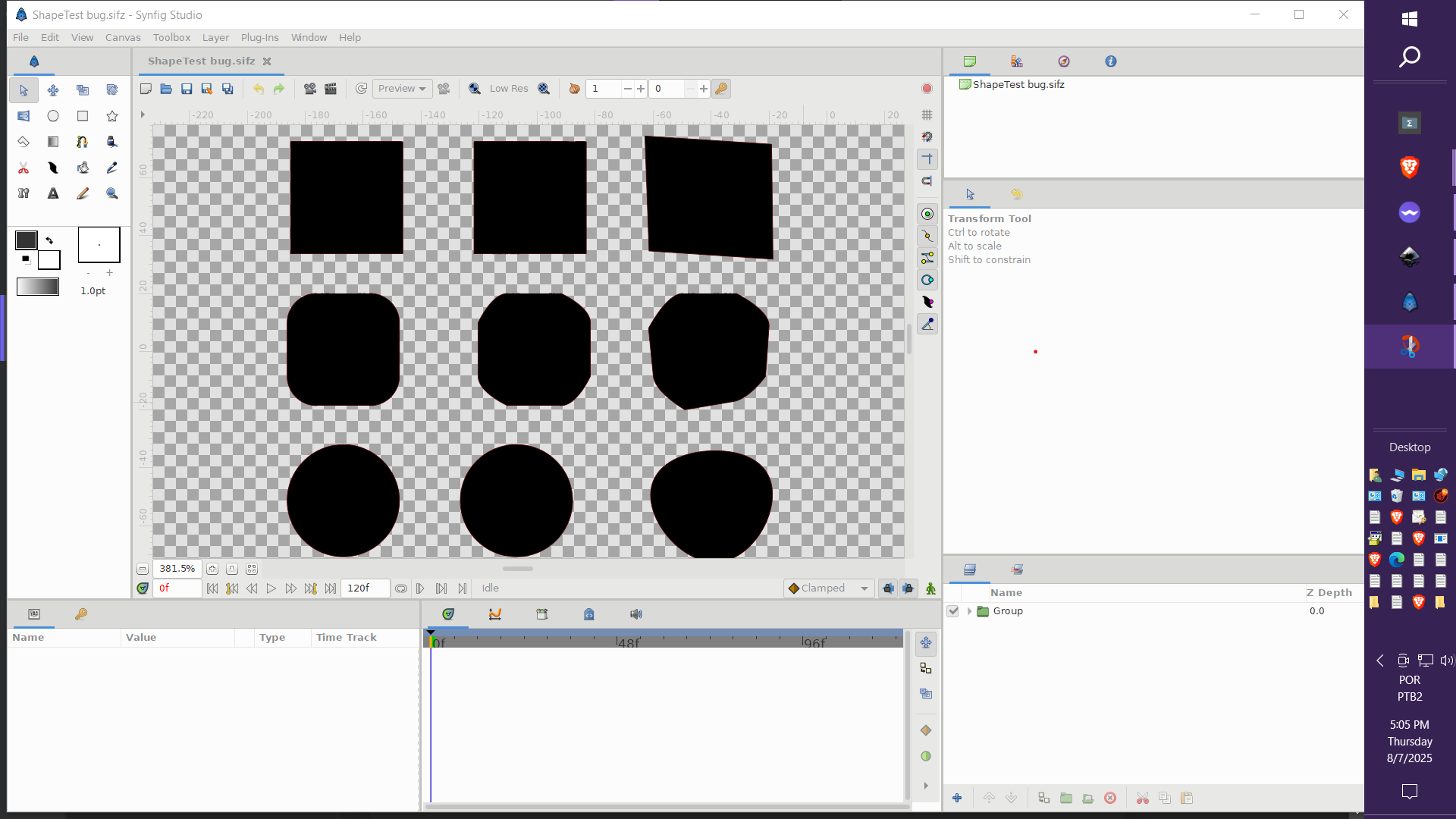Open the Plug-Ins menu
Viewport: 1456px width, 819px height.
pos(259,37)
